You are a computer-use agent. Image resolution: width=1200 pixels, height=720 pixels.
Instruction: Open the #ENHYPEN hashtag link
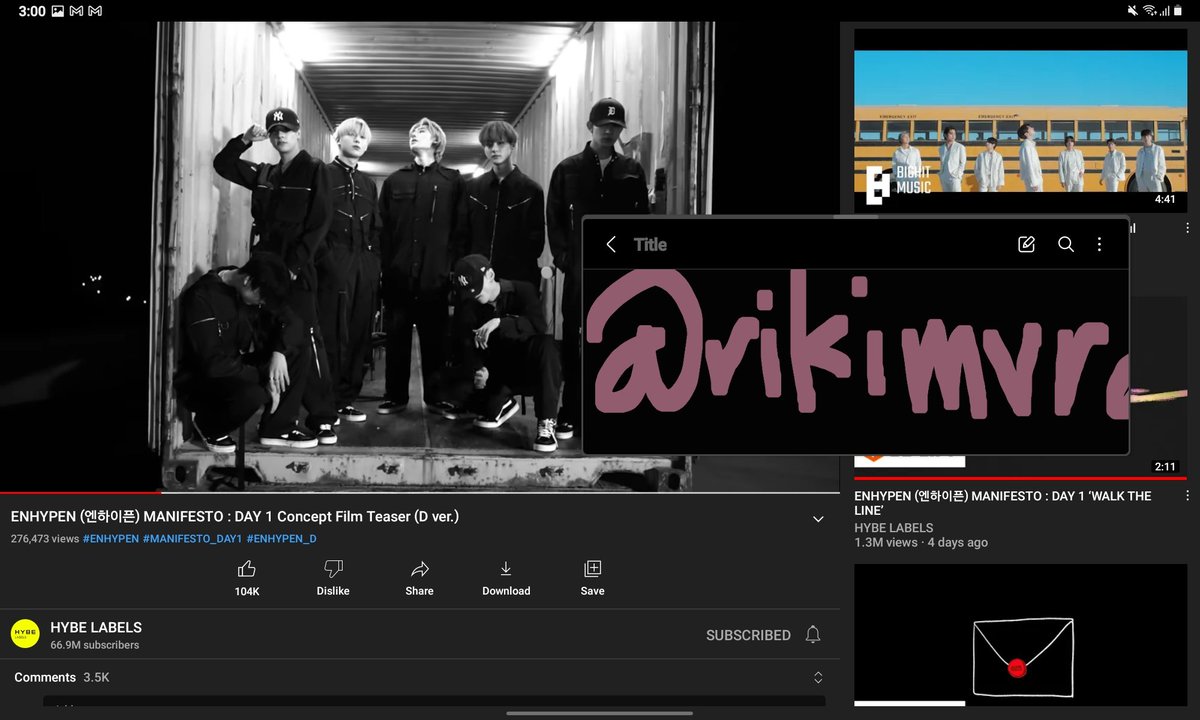tap(111, 539)
